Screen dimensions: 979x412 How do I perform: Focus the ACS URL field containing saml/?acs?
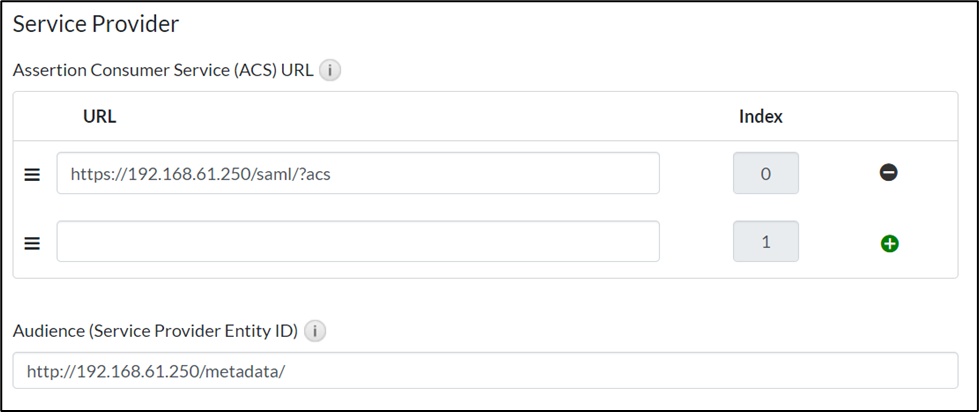(357, 173)
